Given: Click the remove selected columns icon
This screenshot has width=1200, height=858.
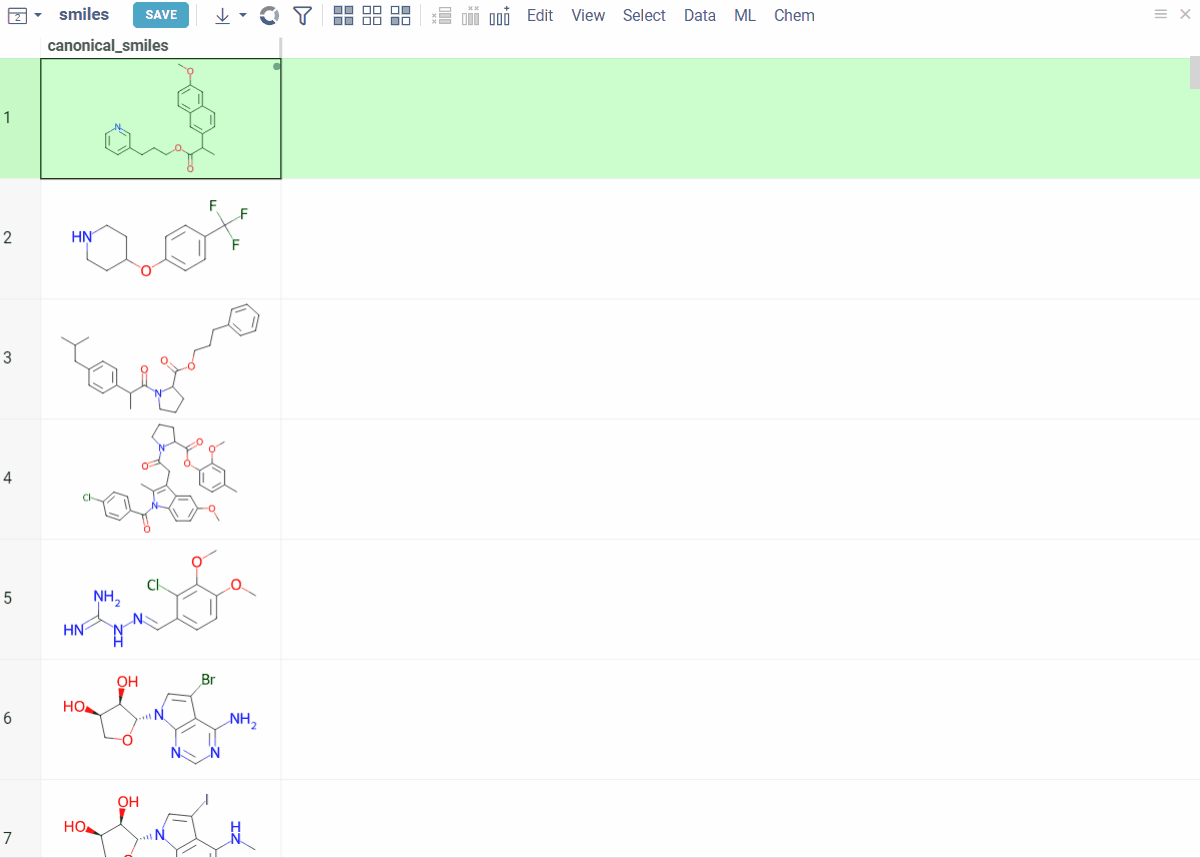Looking at the screenshot, I should (470, 15).
